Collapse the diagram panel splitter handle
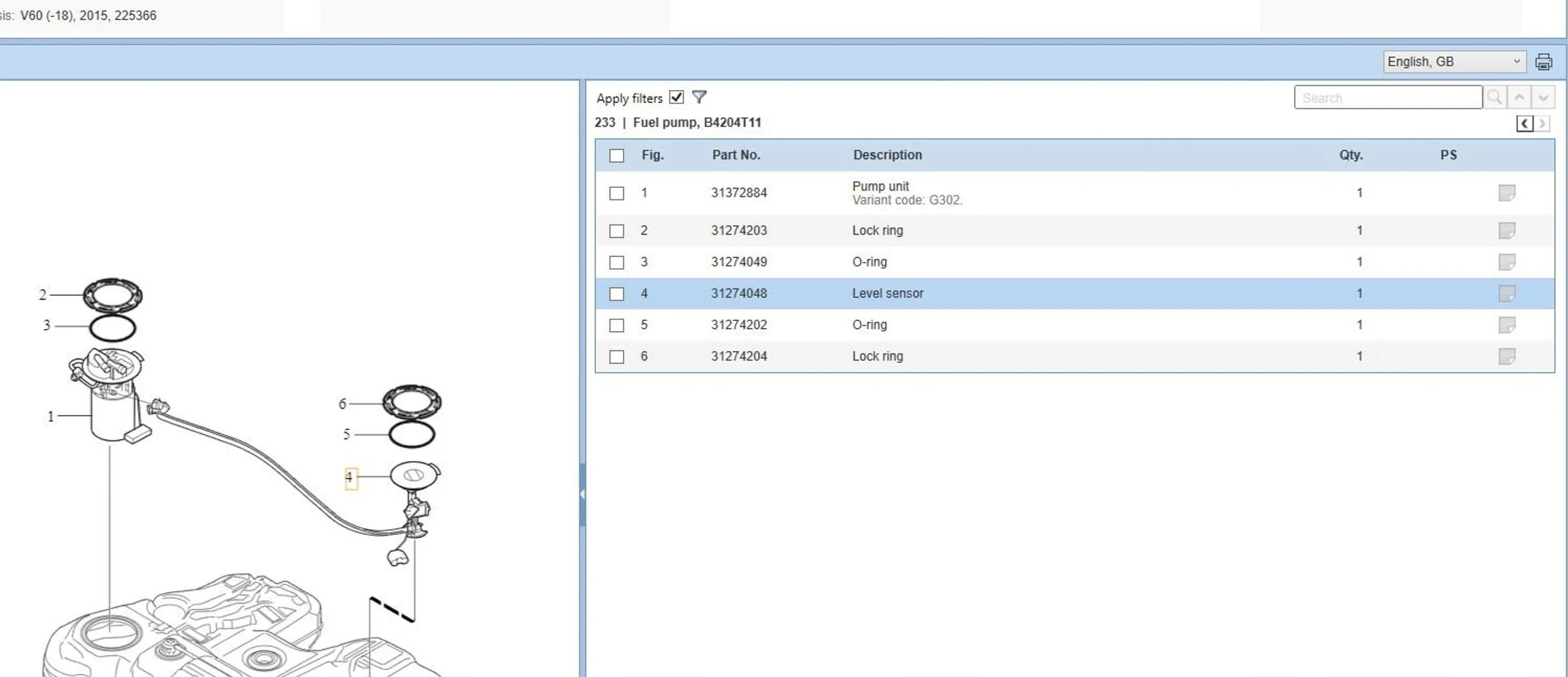 (x=582, y=494)
